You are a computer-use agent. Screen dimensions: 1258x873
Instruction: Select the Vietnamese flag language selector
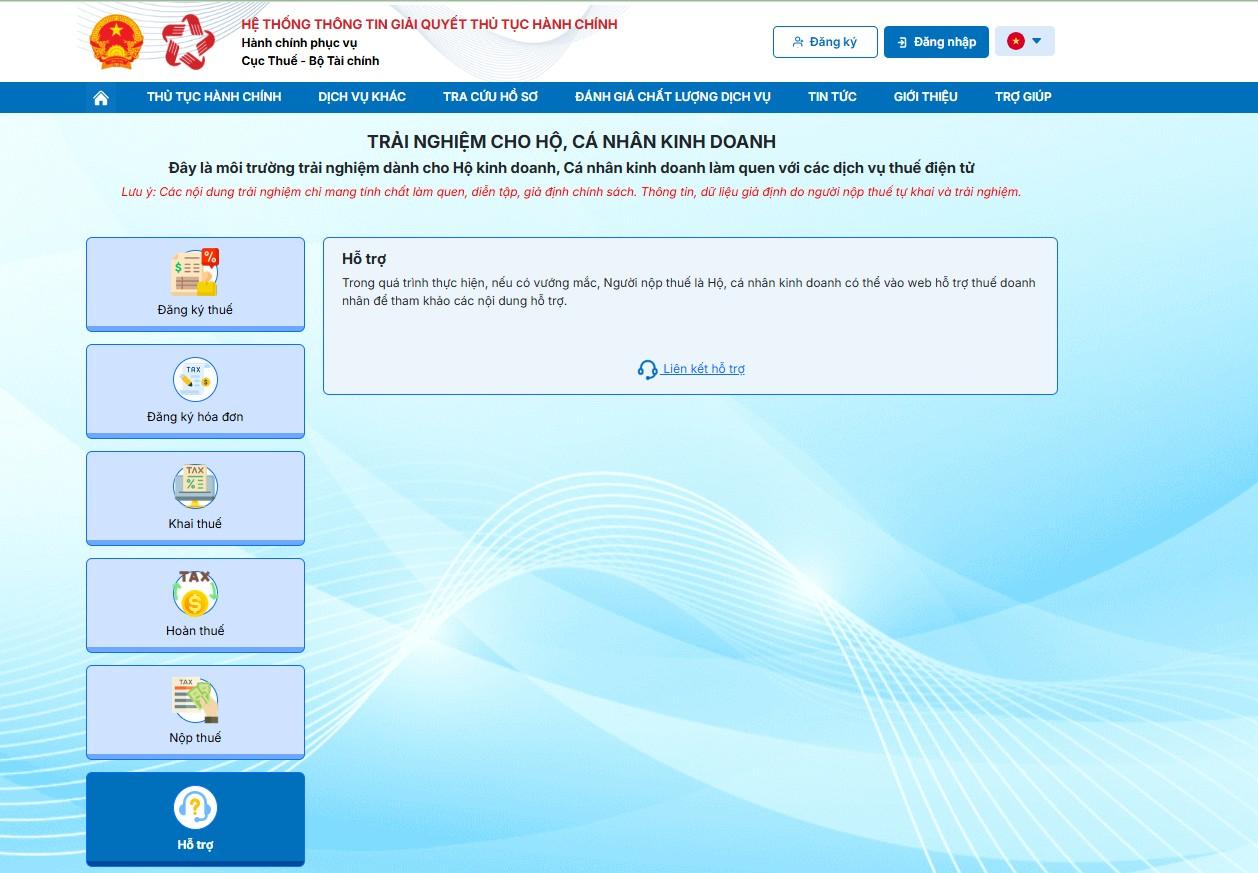[1016, 41]
